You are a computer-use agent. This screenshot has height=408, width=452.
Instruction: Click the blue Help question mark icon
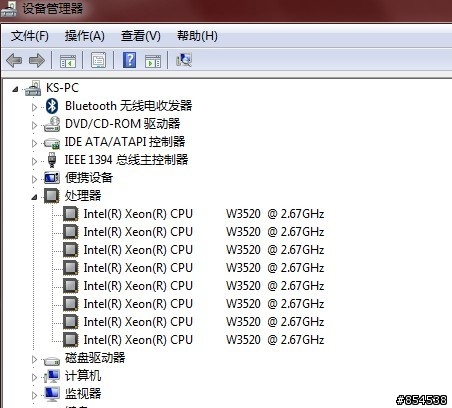click(129, 60)
